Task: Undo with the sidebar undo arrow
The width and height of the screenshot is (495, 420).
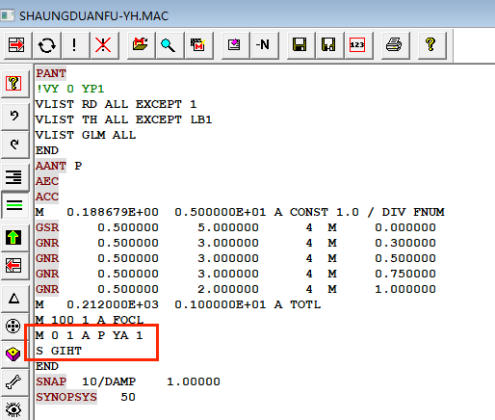Action: point(14,116)
